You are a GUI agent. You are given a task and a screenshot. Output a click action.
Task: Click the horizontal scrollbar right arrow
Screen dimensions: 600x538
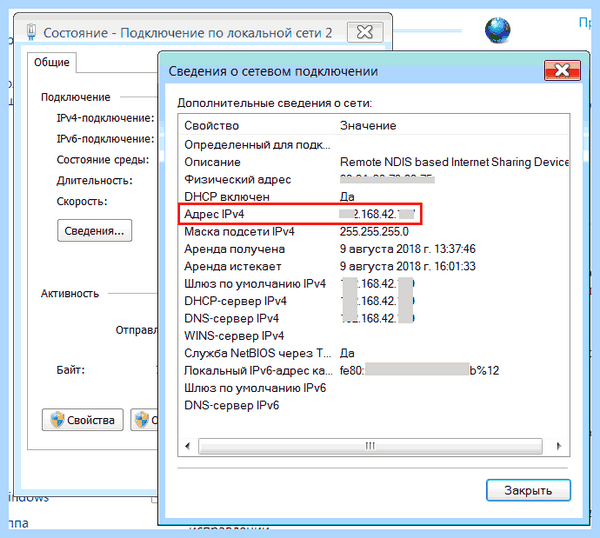pyautogui.click(x=558, y=446)
